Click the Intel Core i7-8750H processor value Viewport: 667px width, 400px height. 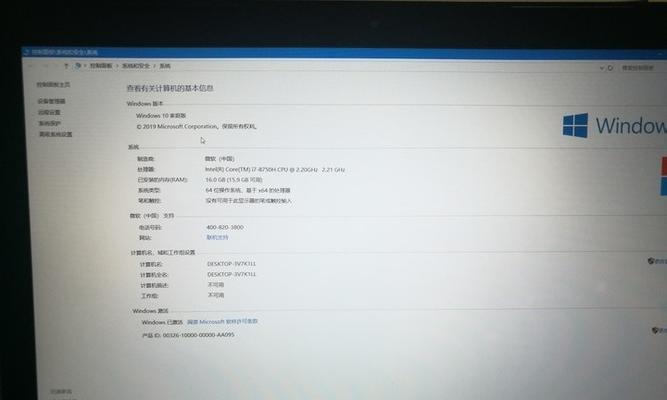click(275, 169)
